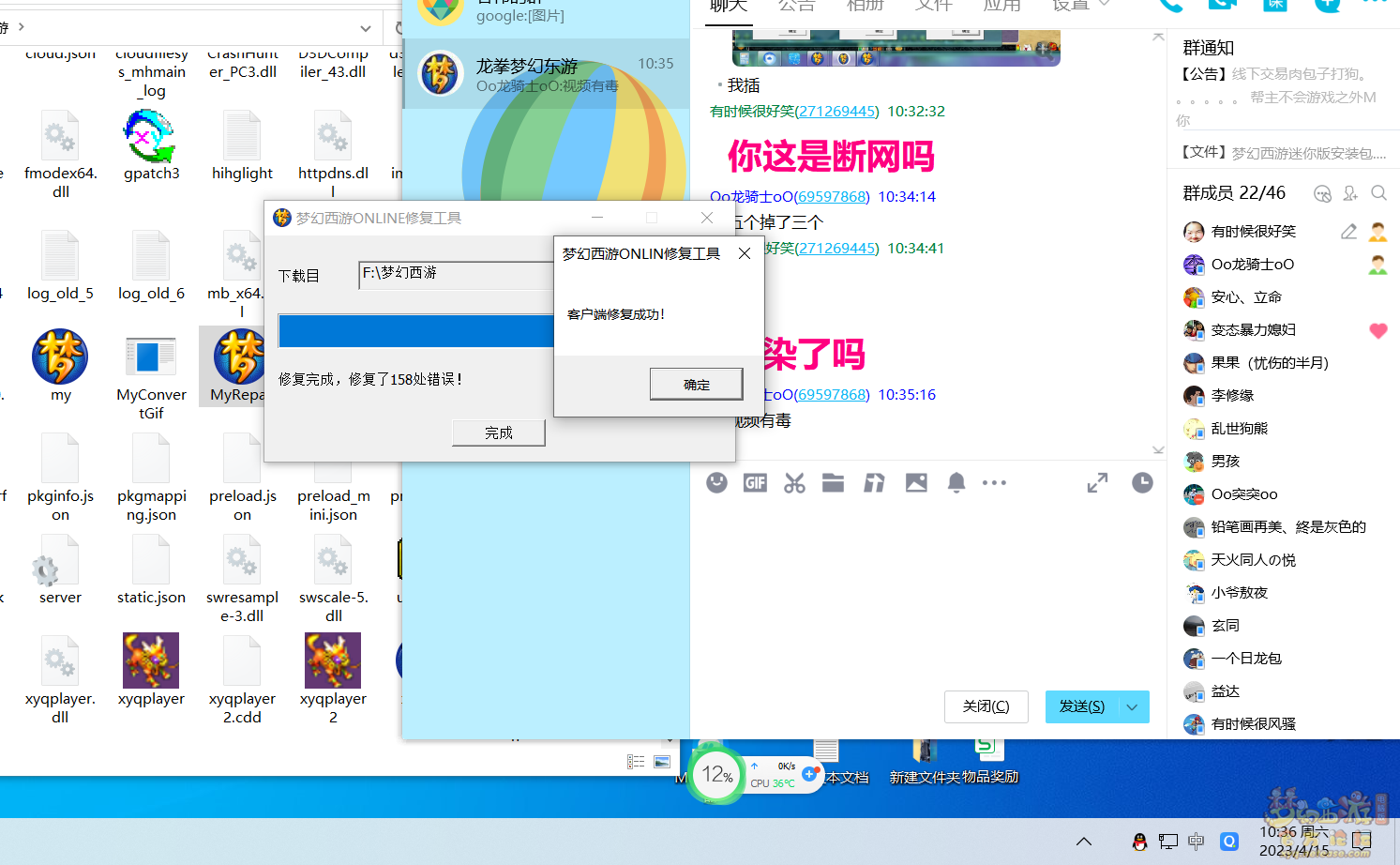Open the 应用 tab in group chat
Viewport: 1400px width, 865px height.
(1001, 6)
